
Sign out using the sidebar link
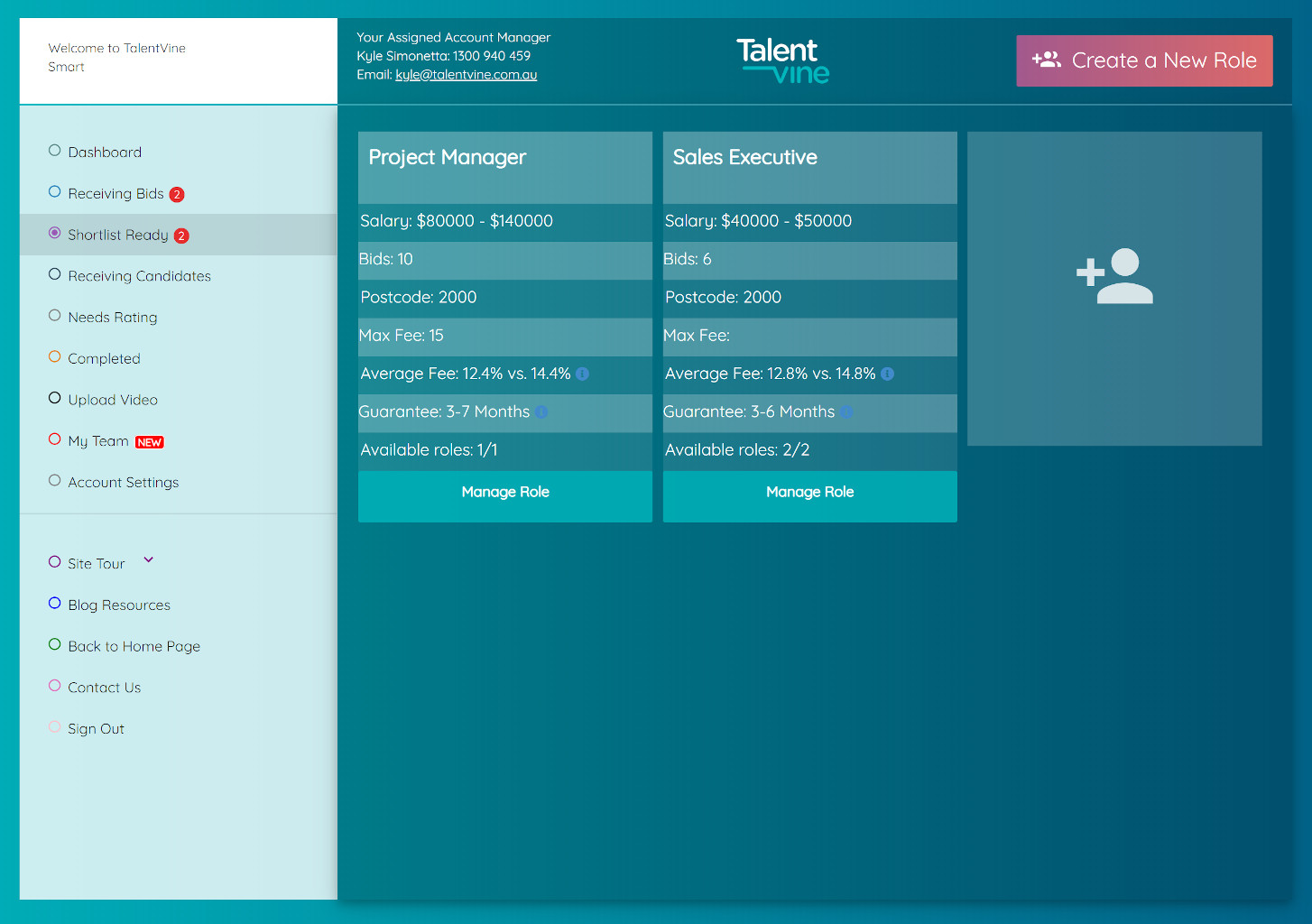(96, 729)
